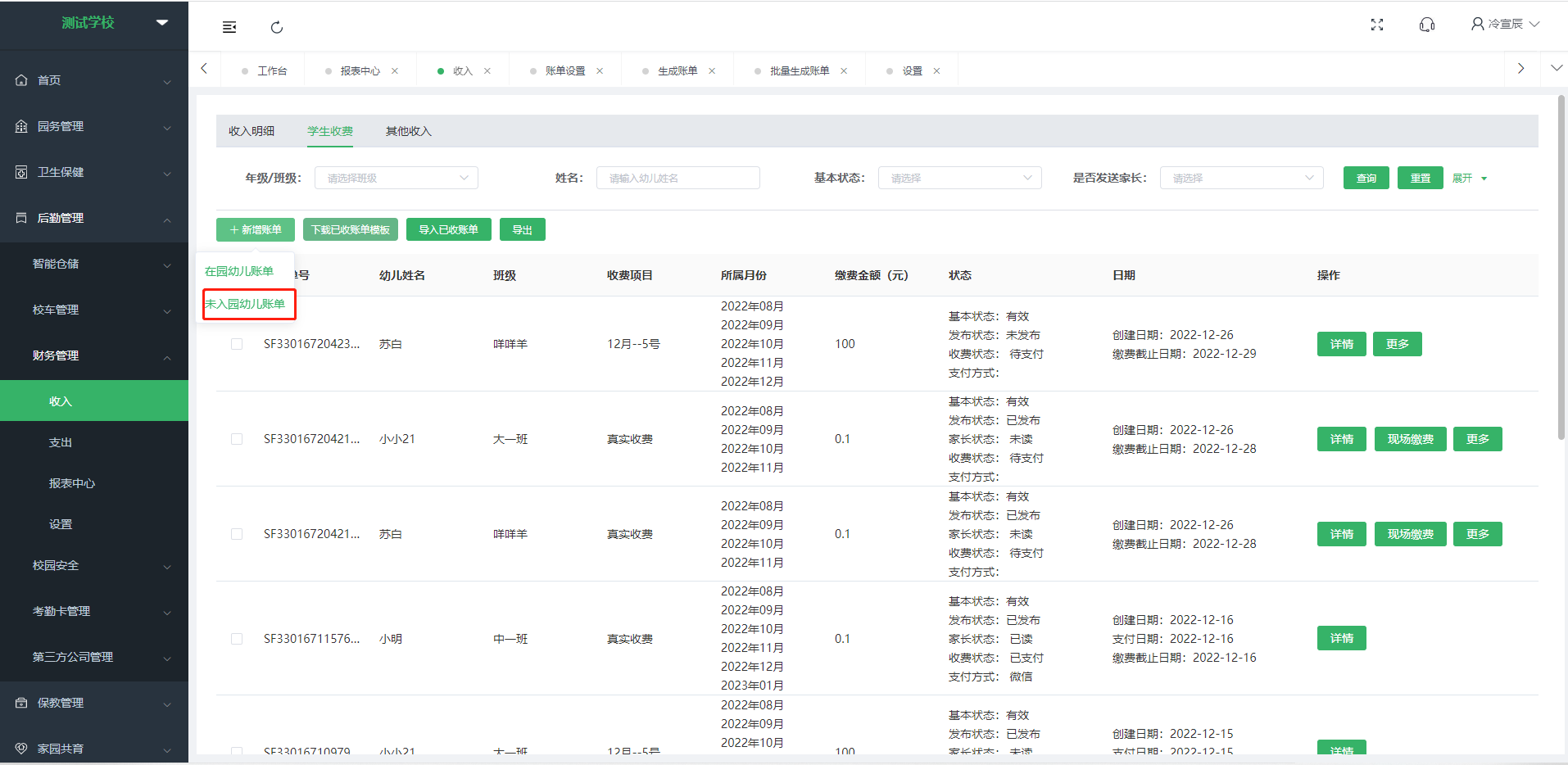Viewport: 1568px width, 765px height.
Task: Open the 是否发送家长 dropdown
Action: pos(1242,178)
